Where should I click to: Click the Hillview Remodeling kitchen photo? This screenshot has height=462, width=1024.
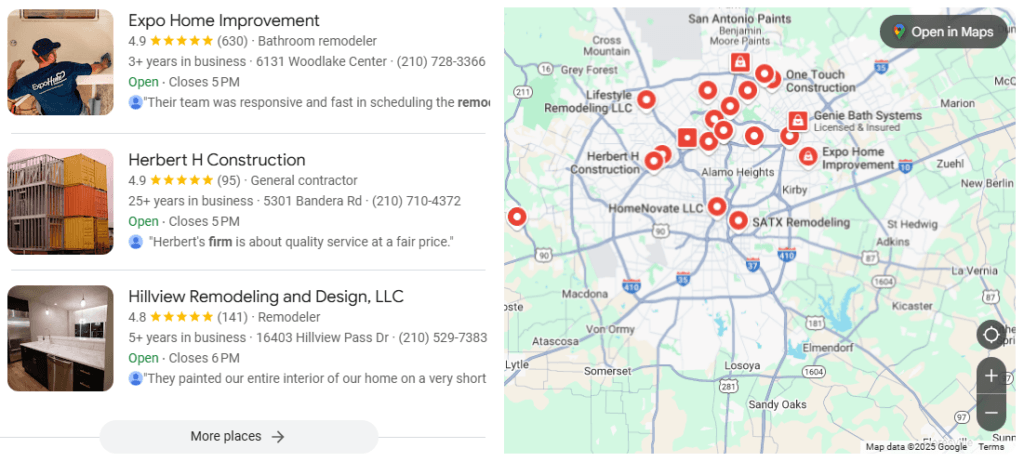[x=60, y=339]
